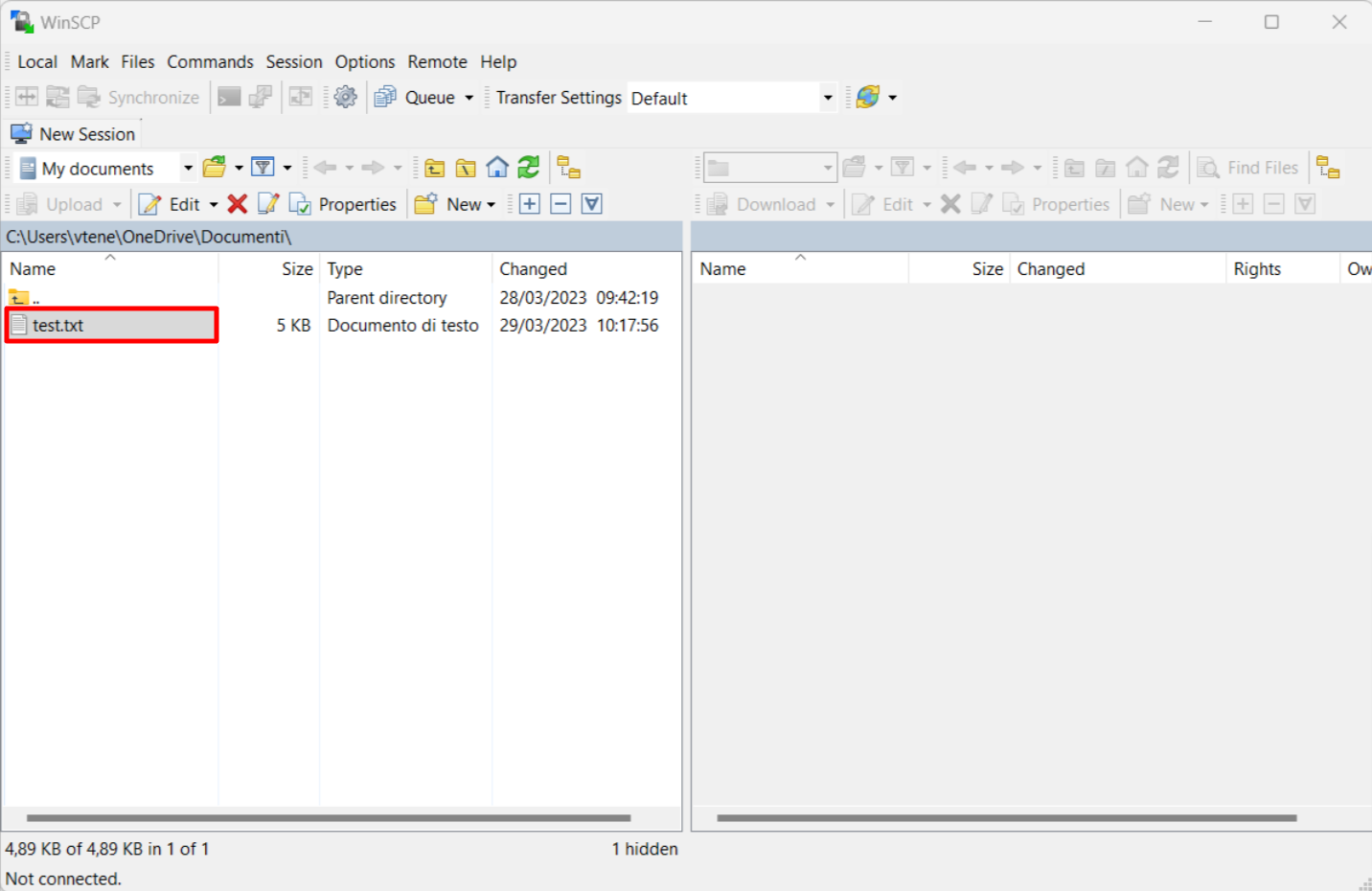Open the Commands menu
The height and width of the screenshot is (891, 1372).
pyautogui.click(x=211, y=61)
